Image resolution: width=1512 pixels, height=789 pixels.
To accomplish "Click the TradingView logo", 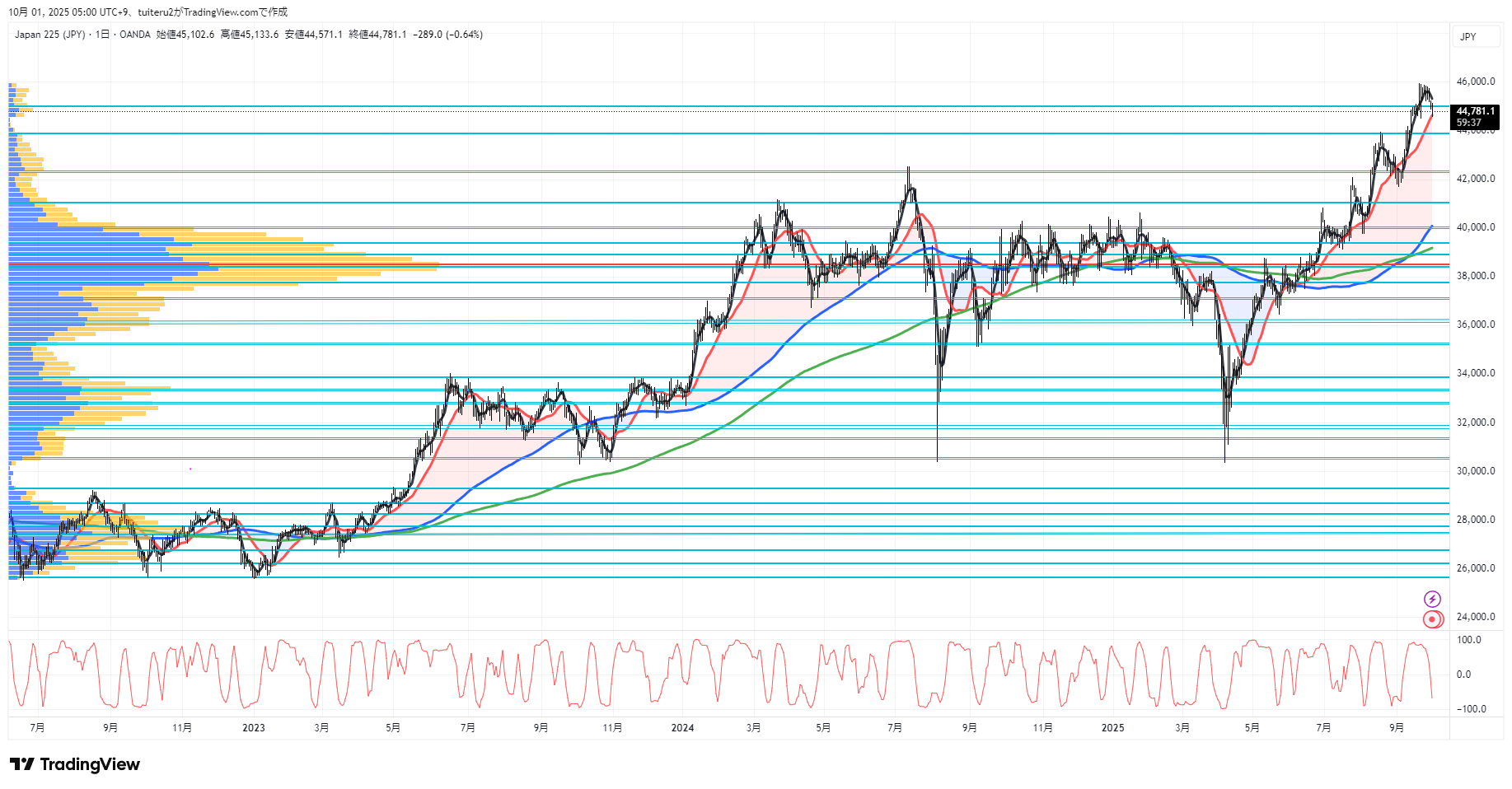I will [x=75, y=764].
